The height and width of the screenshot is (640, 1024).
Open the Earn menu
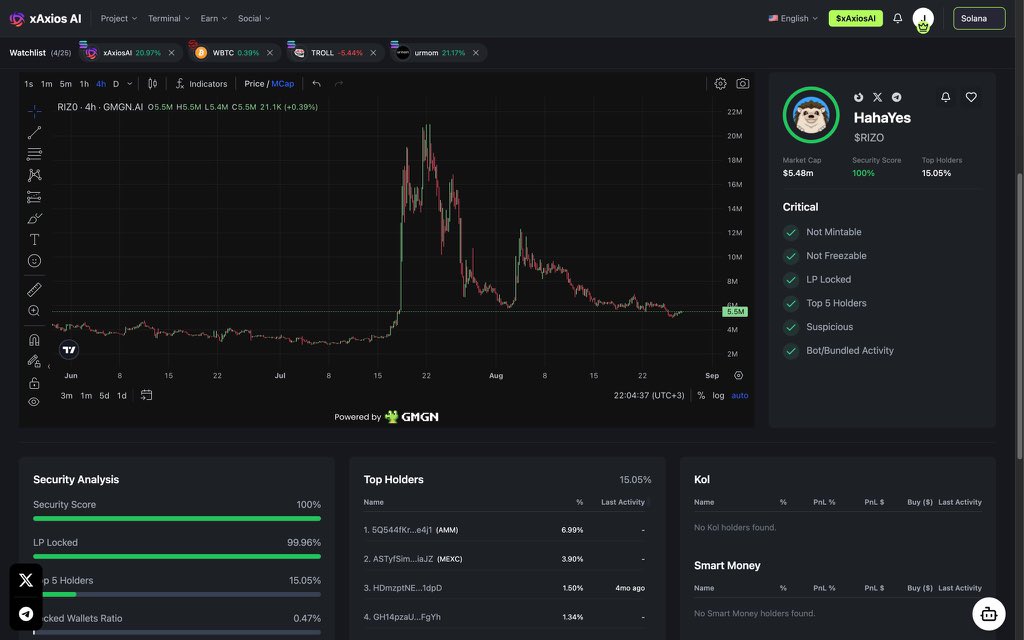point(214,18)
